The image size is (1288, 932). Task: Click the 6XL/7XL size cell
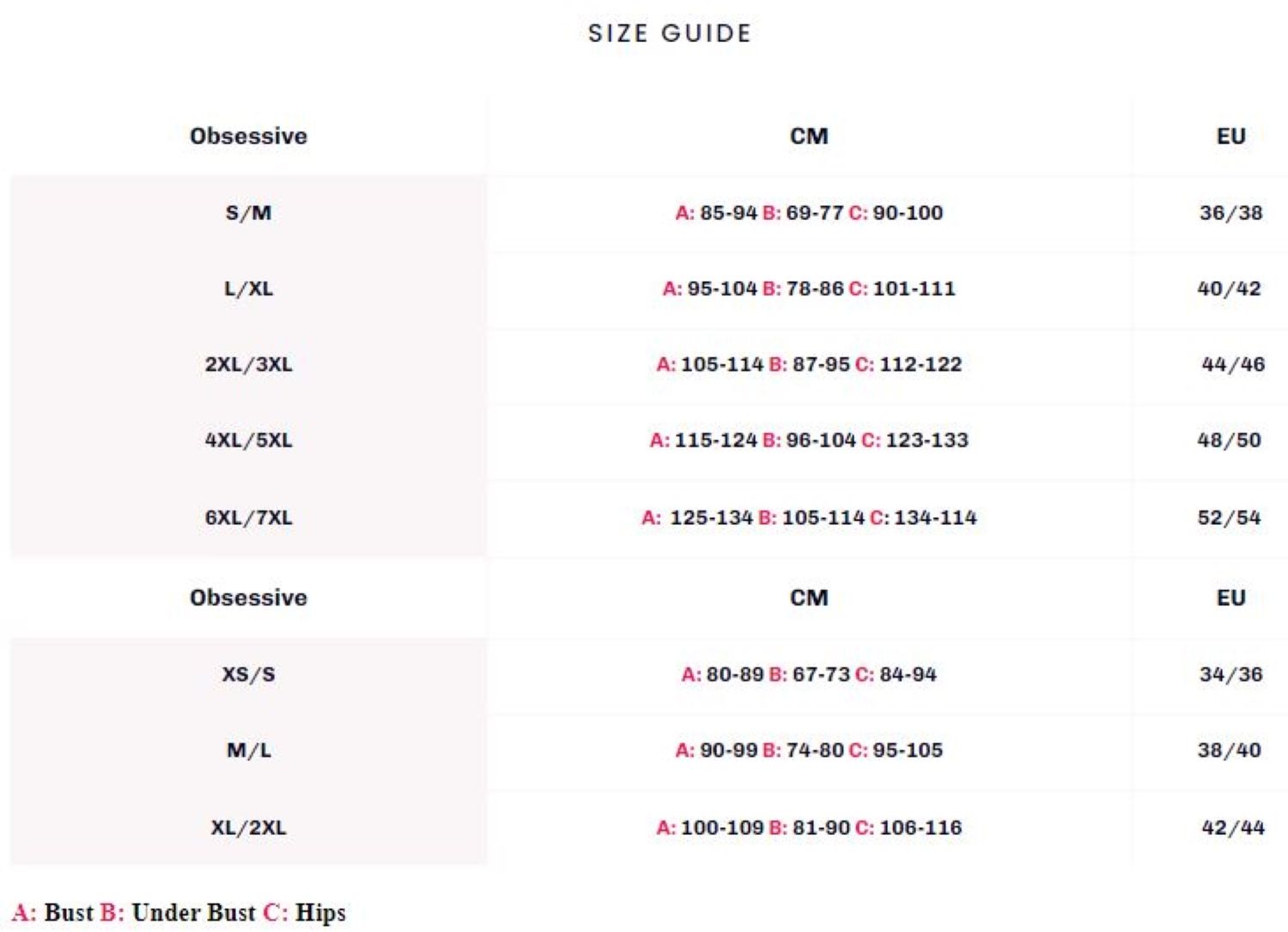point(248,518)
